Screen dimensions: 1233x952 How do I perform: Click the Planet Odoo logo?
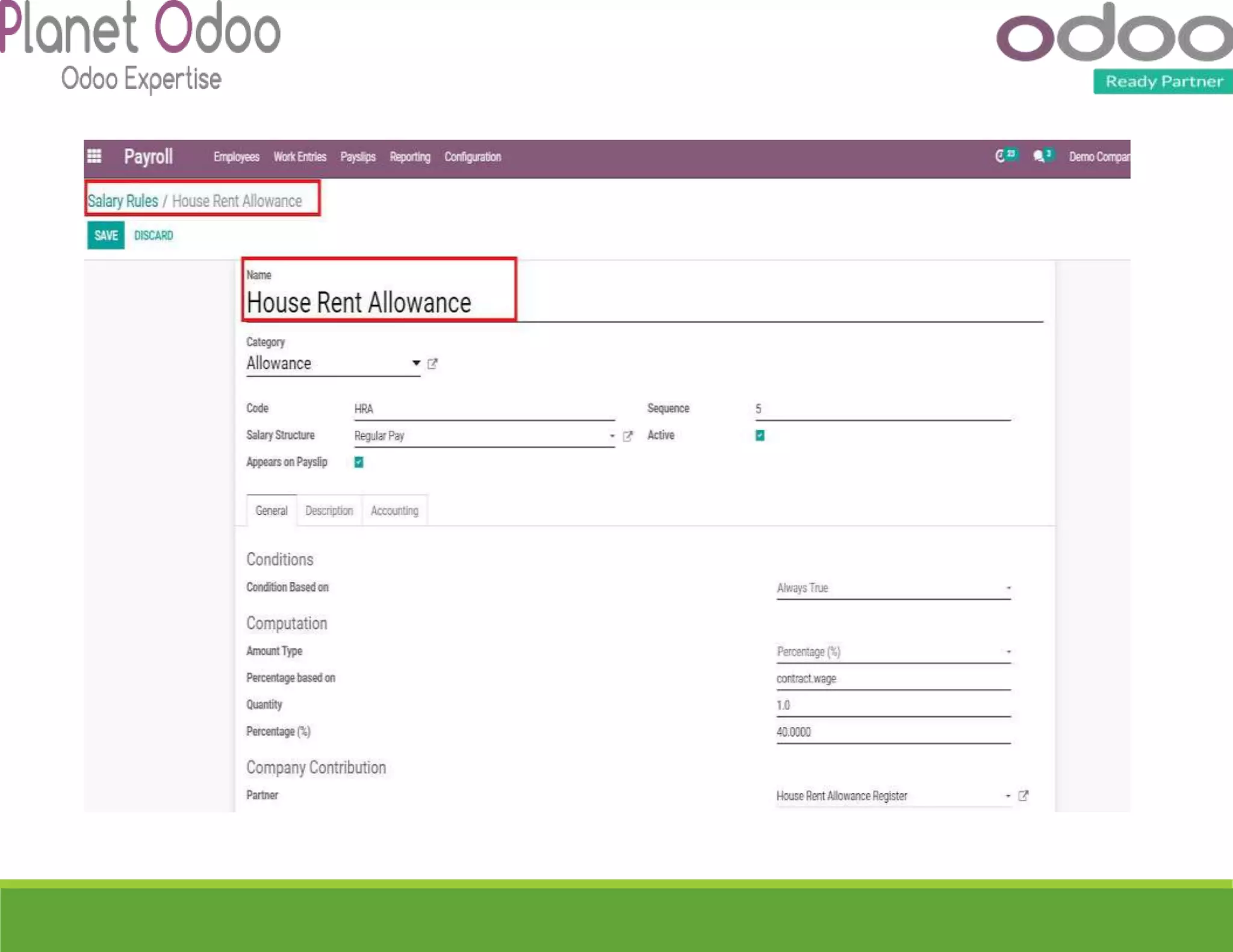140,45
